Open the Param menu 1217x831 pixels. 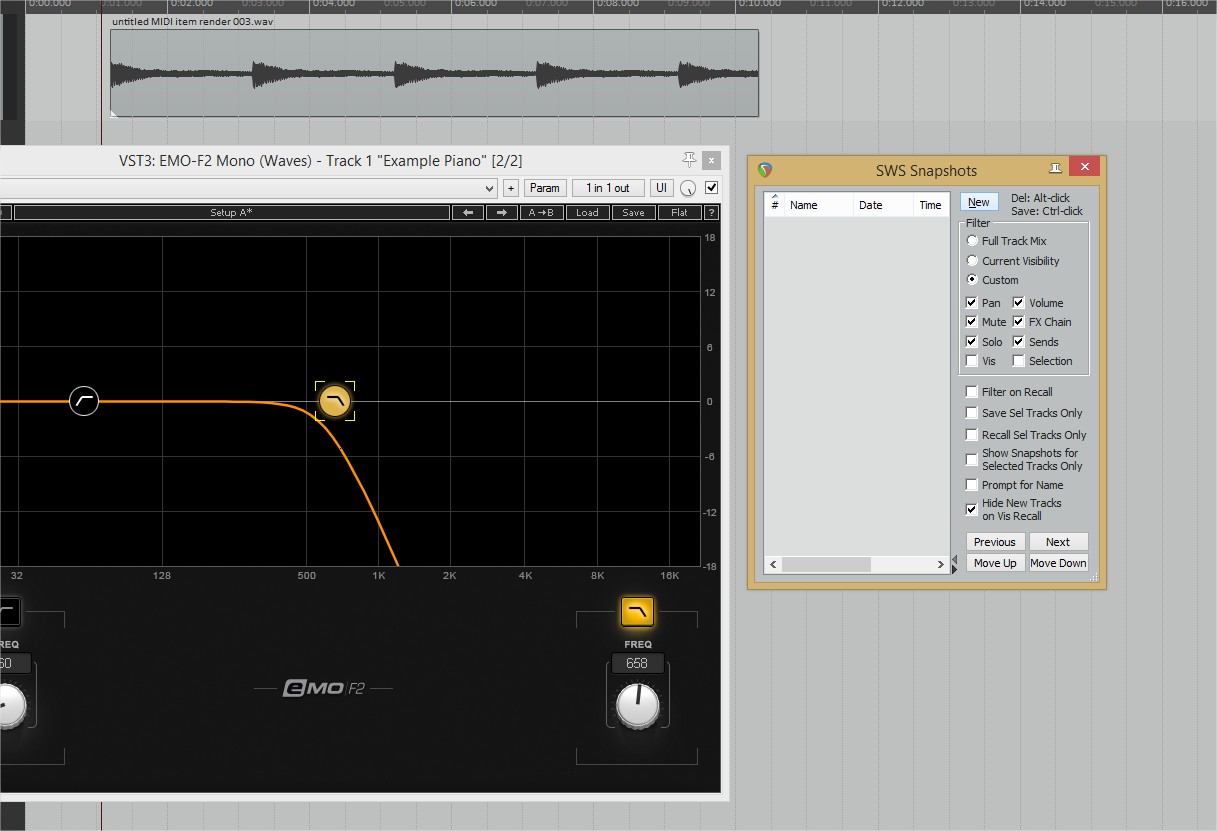coord(545,188)
